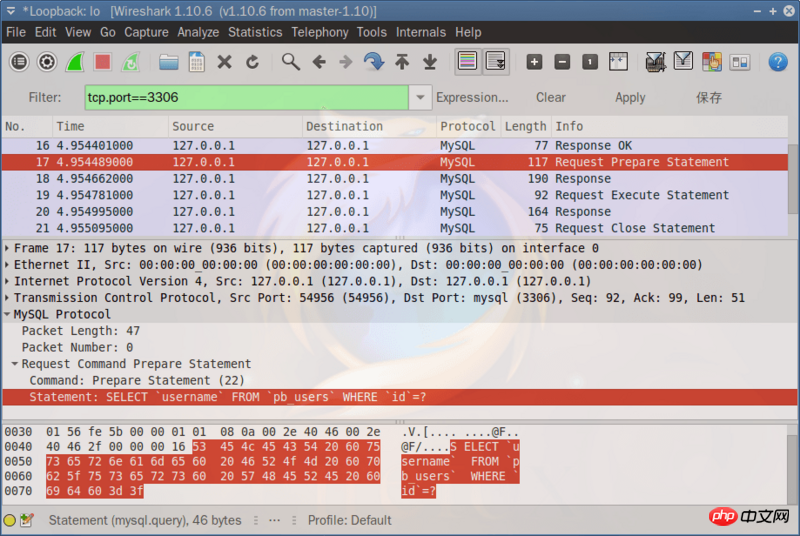This screenshot has height=536, width=800.
Task: Expand the Frame 17 tree node
Action: coord(7,248)
